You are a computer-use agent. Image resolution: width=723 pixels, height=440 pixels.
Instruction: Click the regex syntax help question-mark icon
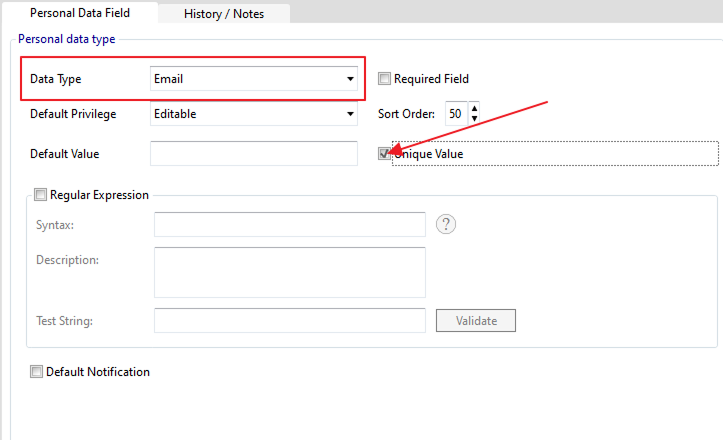tap(447, 224)
